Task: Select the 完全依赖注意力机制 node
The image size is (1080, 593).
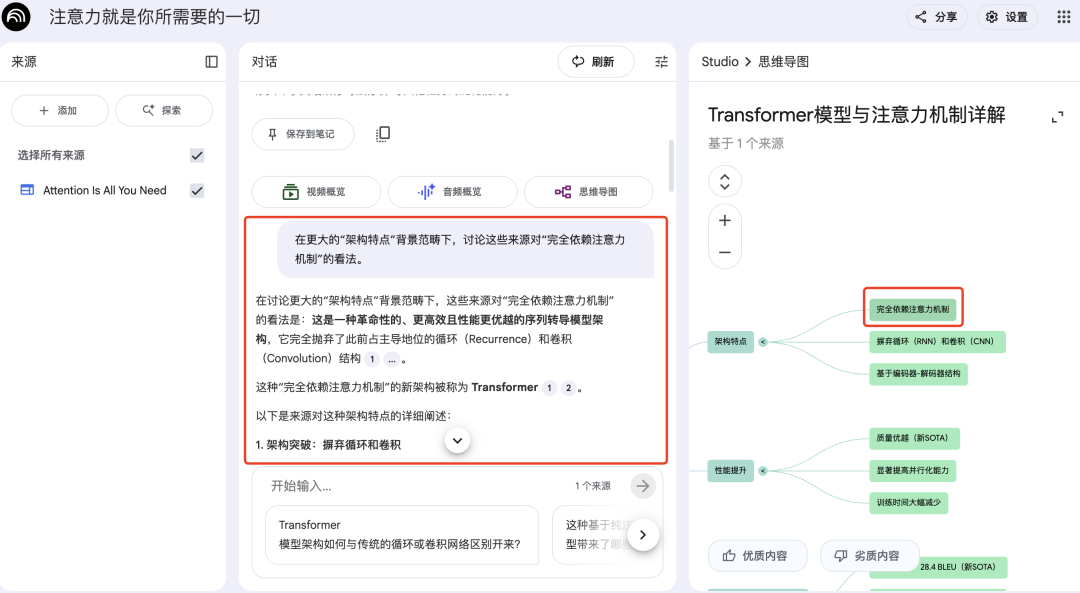Action: pos(913,309)
